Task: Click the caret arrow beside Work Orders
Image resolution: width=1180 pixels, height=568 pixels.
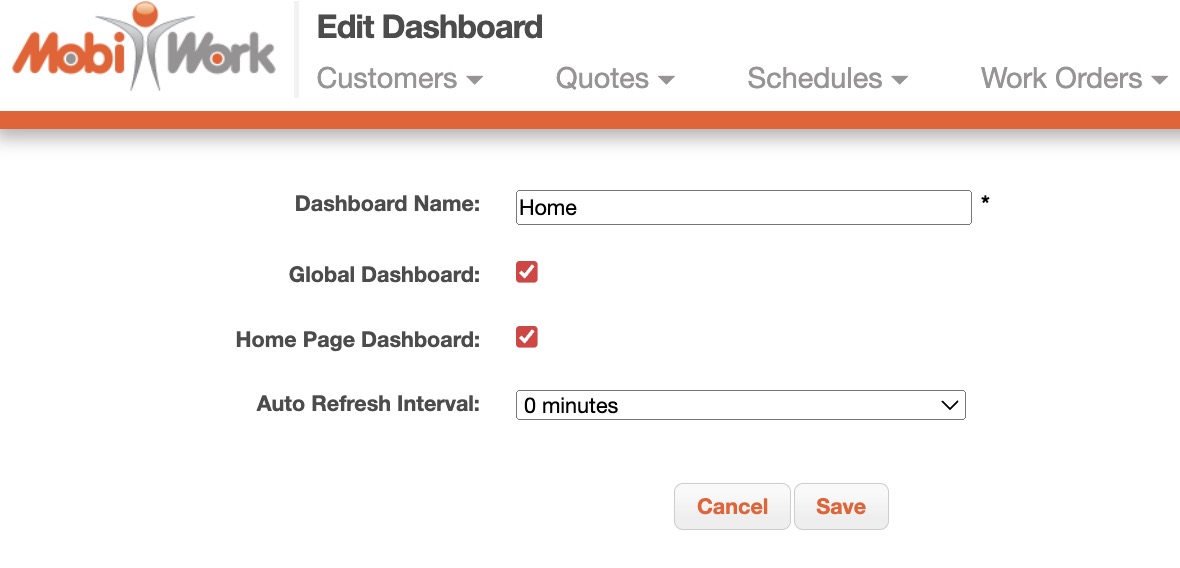Action: [1160, 80]
